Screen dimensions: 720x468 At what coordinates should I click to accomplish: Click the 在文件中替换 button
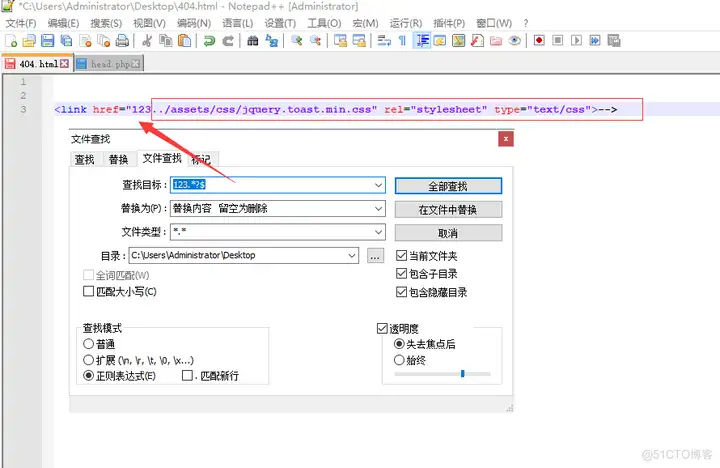pos(448,210)
